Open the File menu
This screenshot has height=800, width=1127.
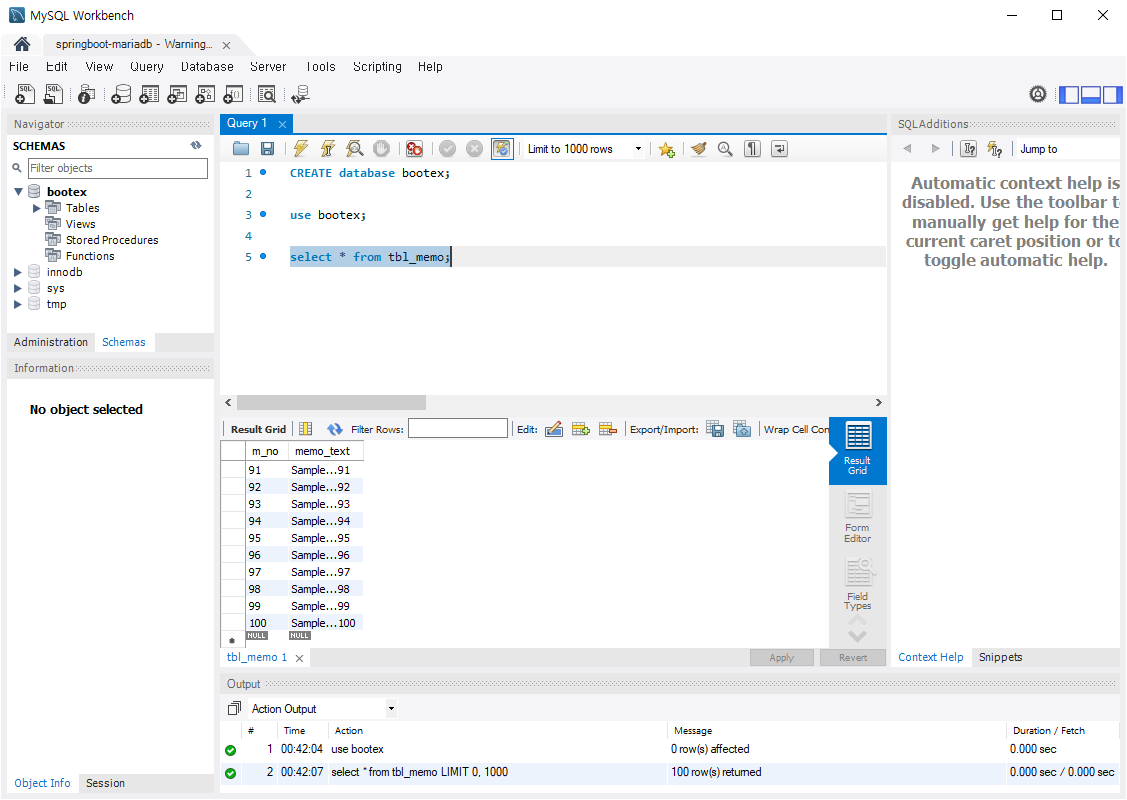click(x=19, y=67)
